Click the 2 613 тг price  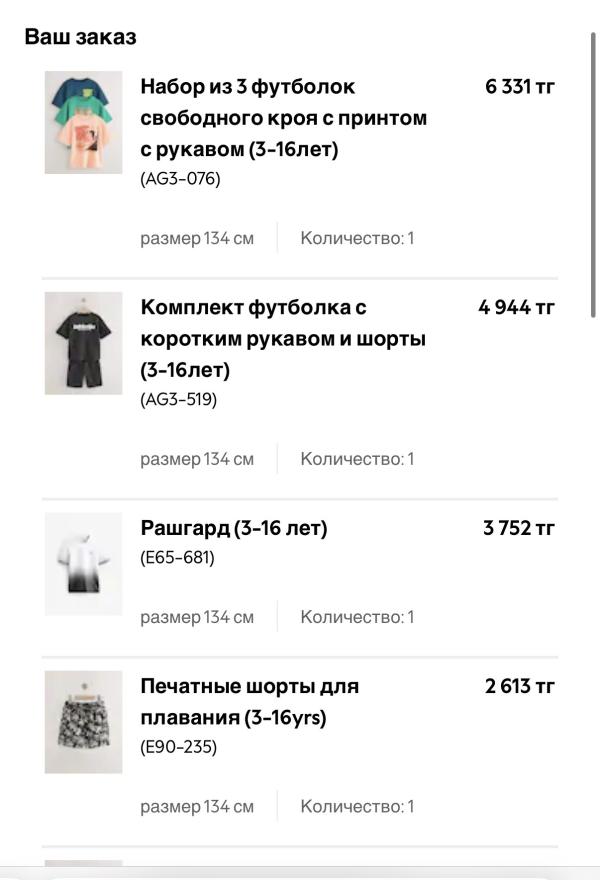coord(520,686)
